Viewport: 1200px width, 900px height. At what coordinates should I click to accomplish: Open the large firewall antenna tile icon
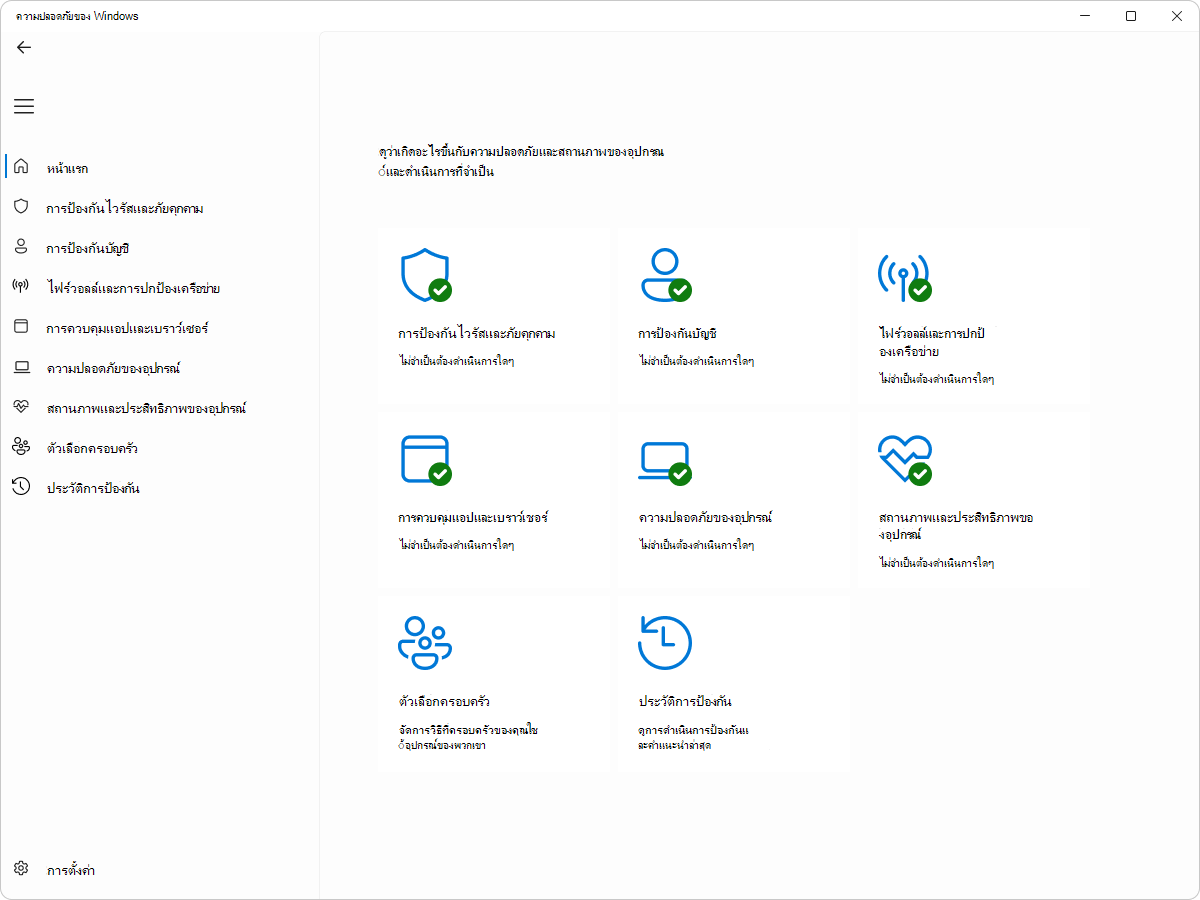point(905,276)
